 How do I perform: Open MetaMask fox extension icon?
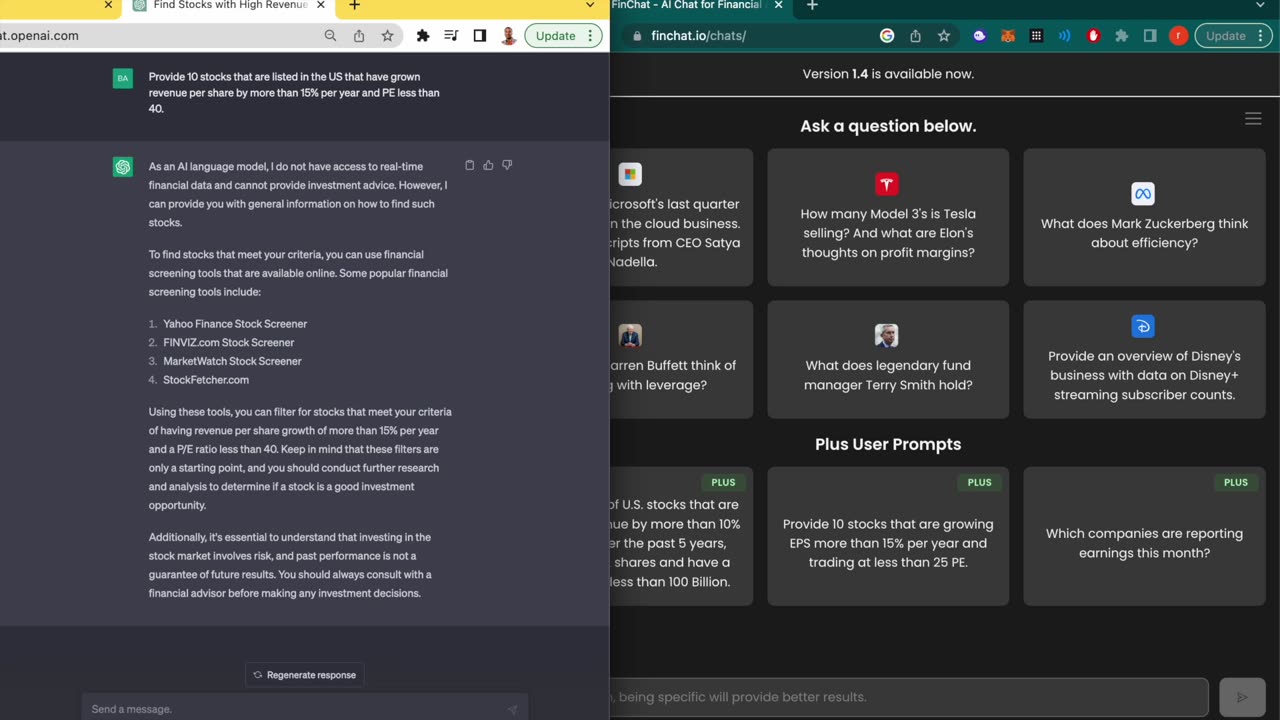tap(1008, 36)
